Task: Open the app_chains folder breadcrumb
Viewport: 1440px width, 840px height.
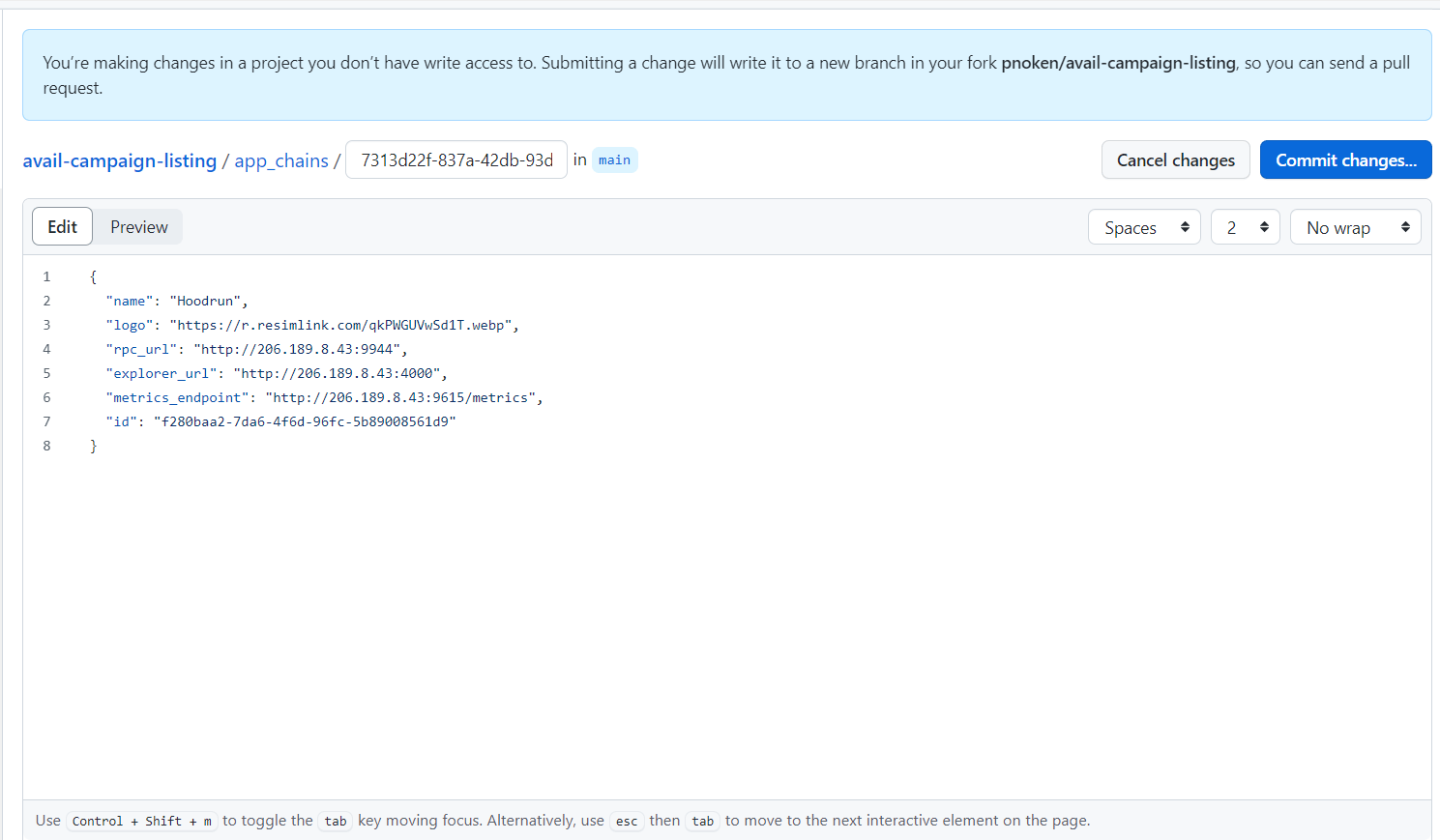Action: click(281, 160)
